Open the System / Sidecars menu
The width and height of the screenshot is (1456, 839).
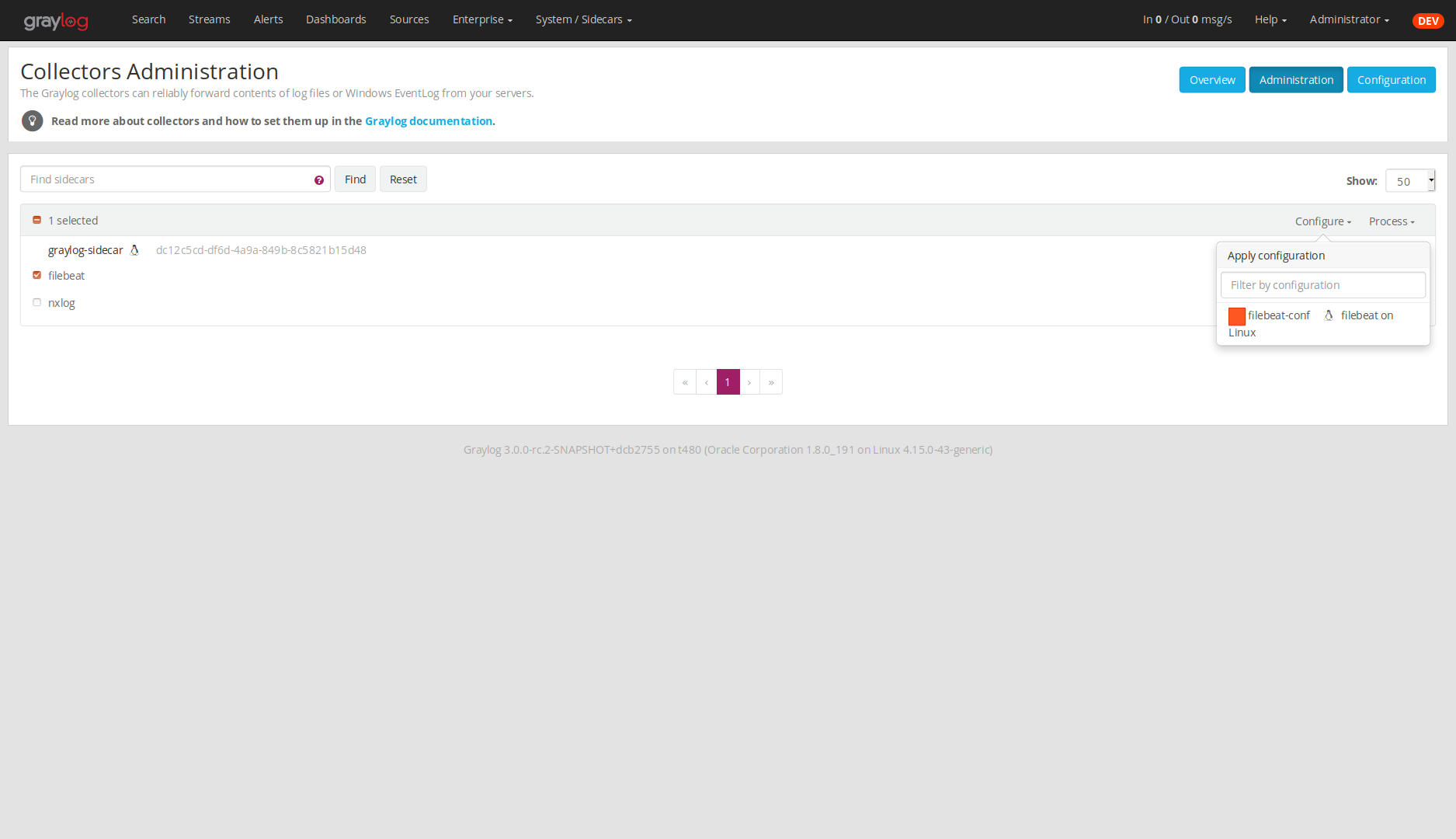pyautogui.click(x=583, y=19)
